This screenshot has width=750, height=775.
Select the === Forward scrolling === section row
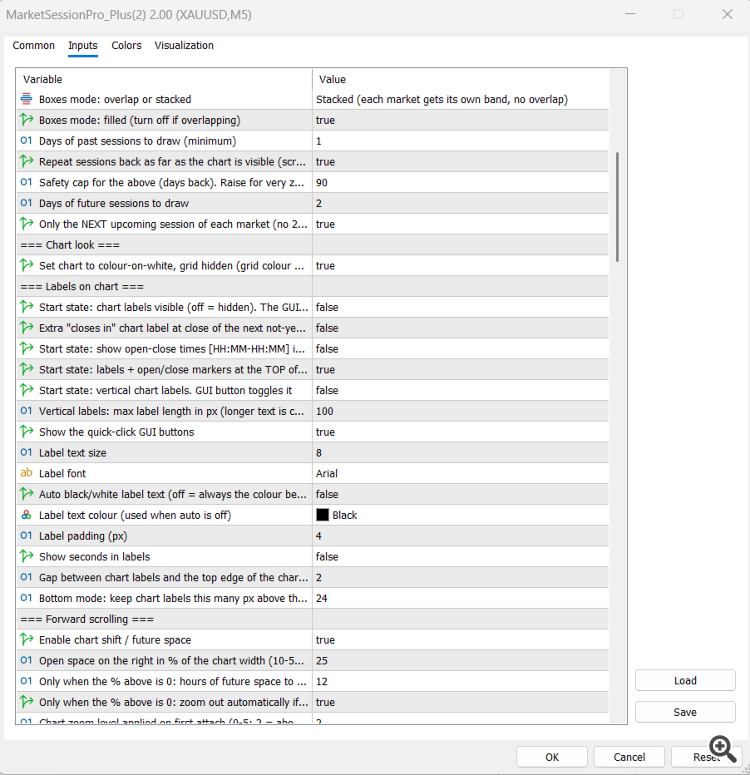point(312,619)
